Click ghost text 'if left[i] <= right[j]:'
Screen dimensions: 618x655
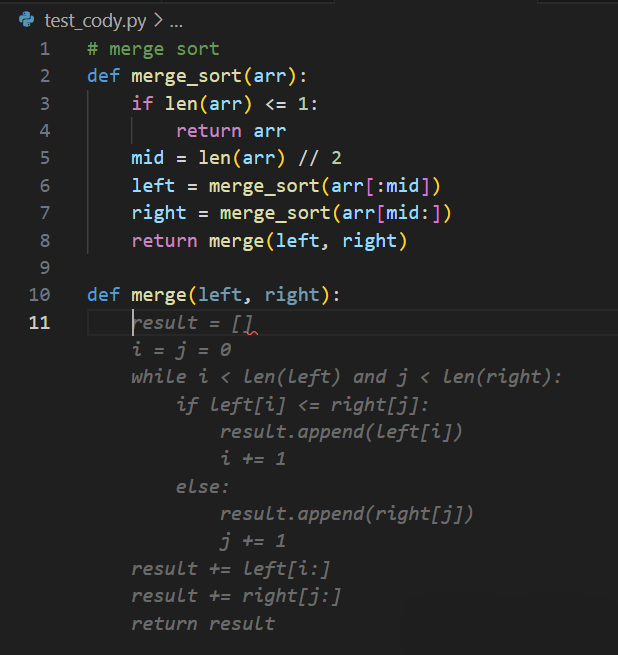click(303, 404)
